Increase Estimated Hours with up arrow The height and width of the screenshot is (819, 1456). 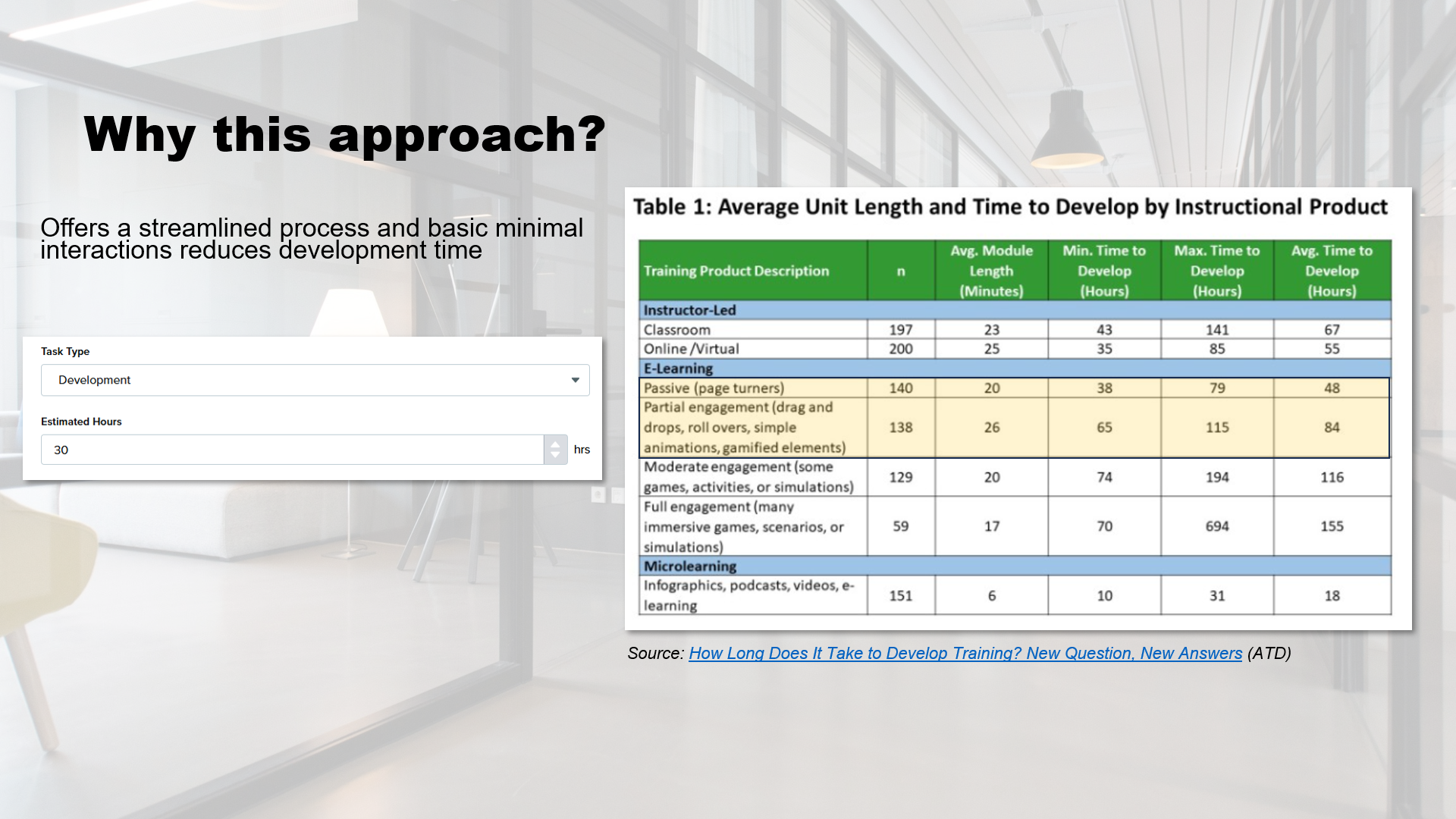coord(555,444)
